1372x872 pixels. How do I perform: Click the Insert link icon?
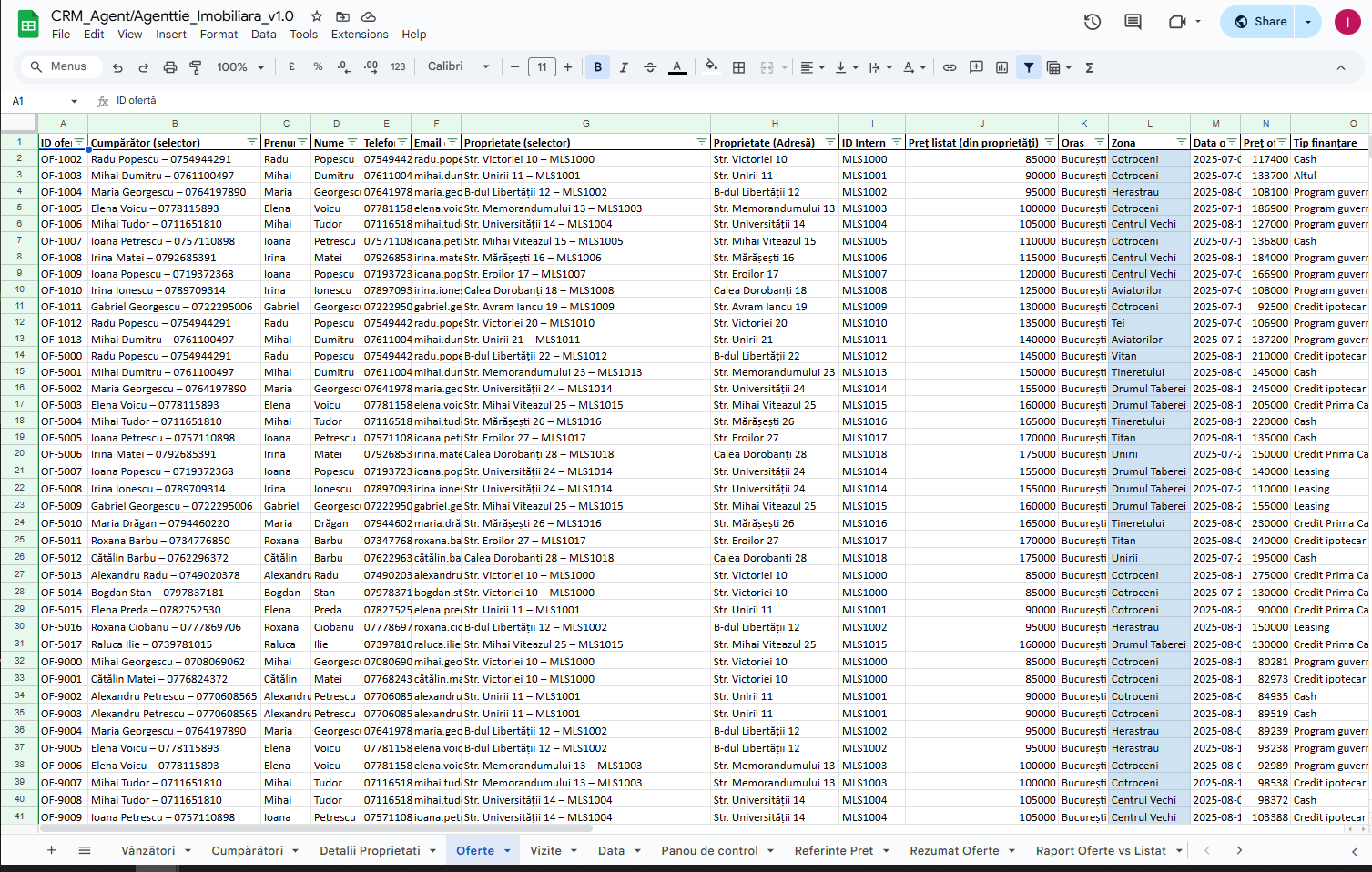[950, 67]
